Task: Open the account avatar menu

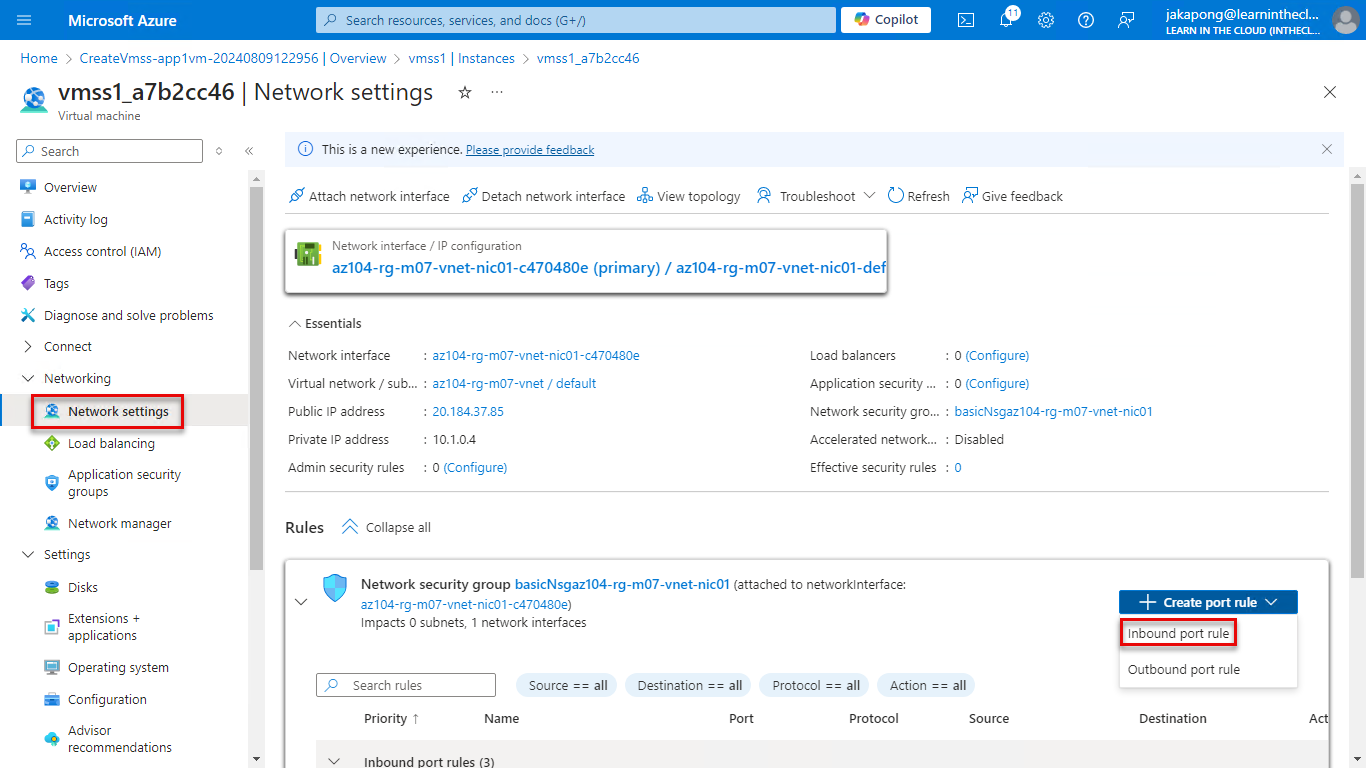Action: 1345,20
